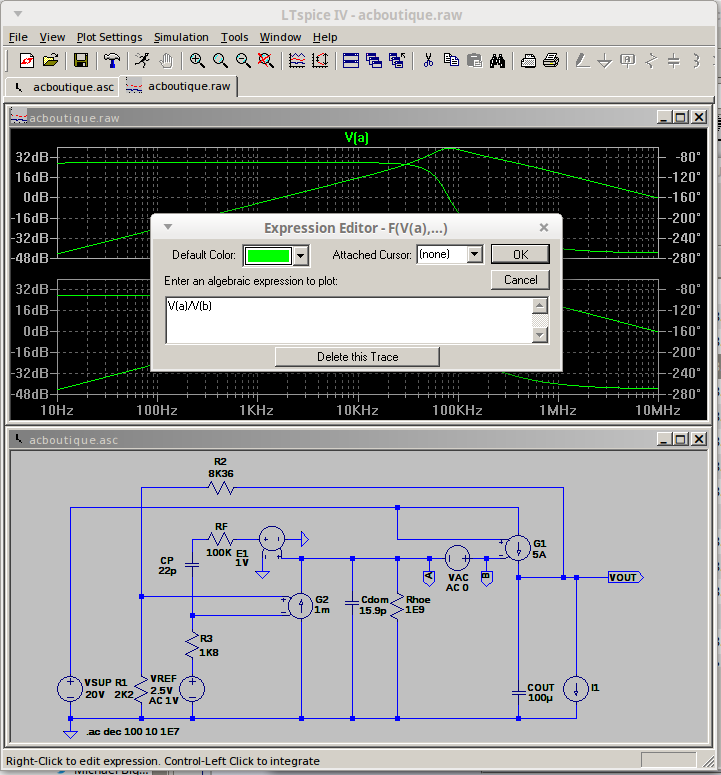
Task: Click OK in Expression Editor
Action: click(520, 255)
